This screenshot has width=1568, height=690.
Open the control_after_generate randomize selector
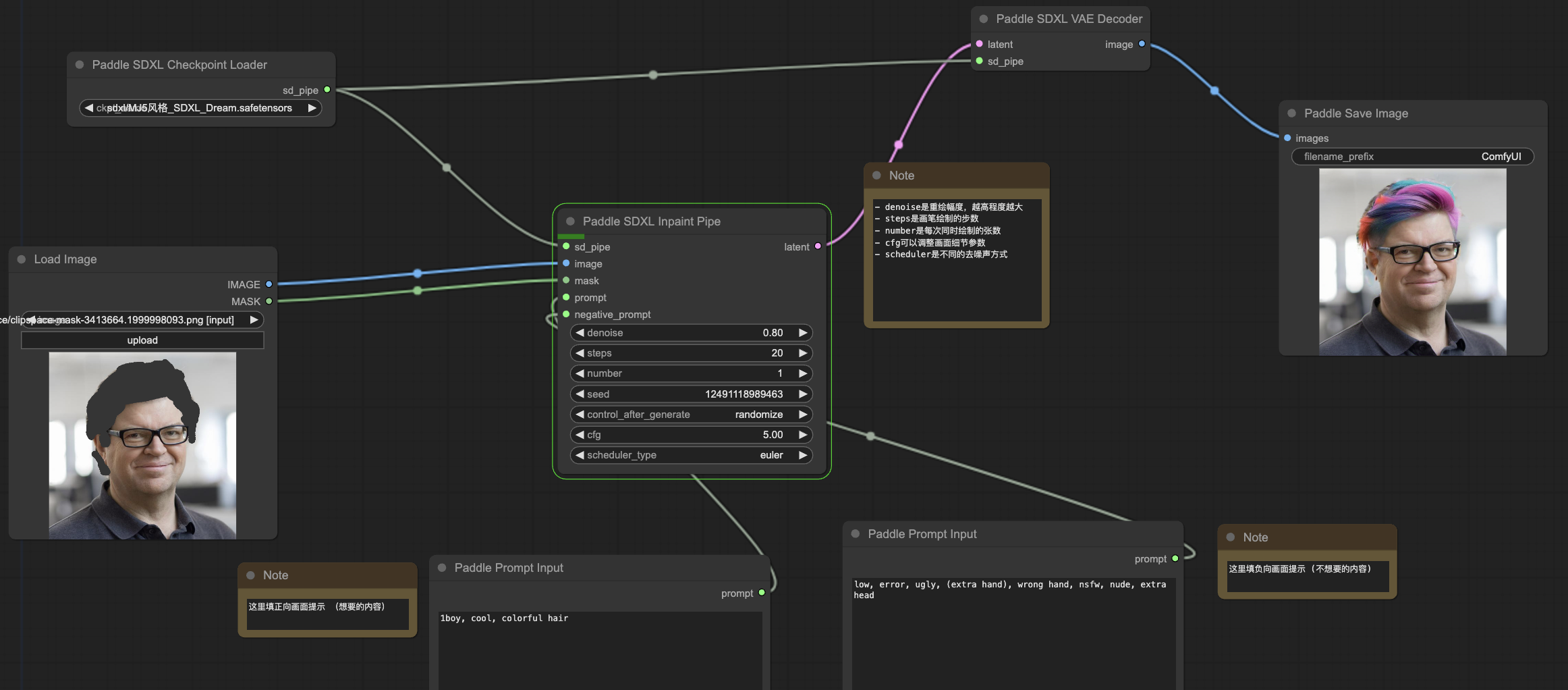pos(691,415)
